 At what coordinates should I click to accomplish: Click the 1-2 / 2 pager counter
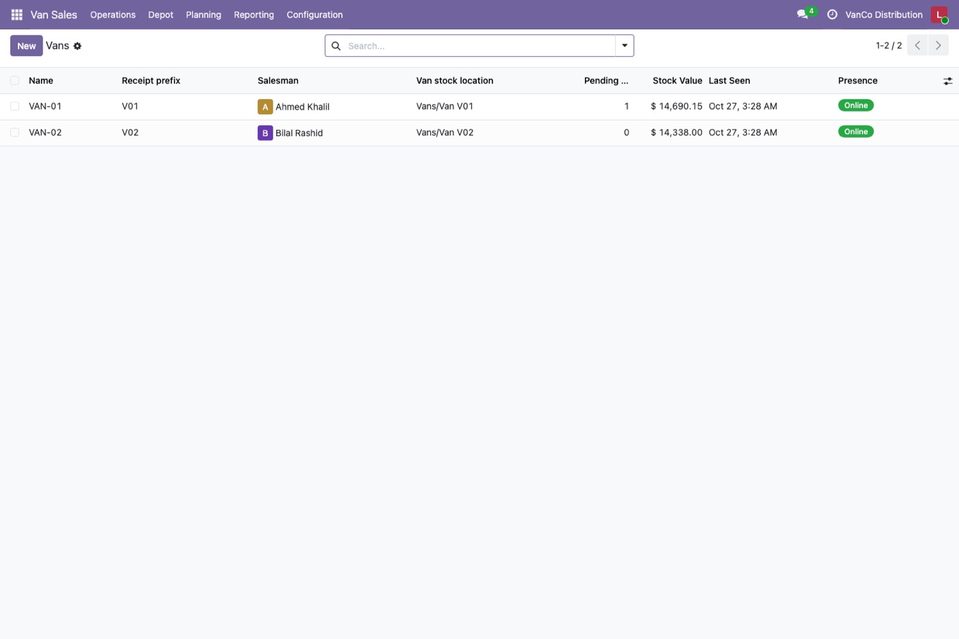889,46
